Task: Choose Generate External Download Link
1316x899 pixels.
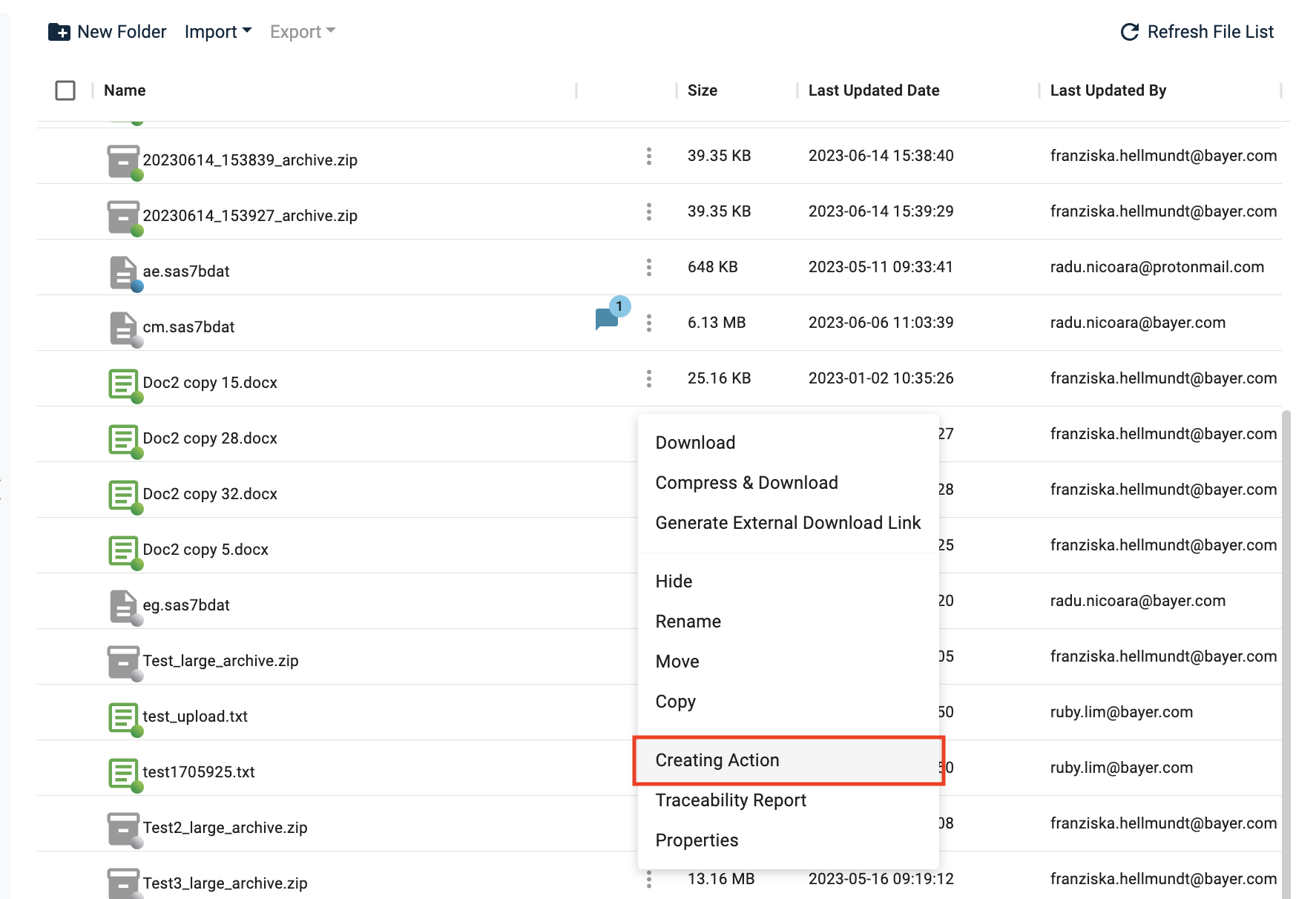Action: click(788, 523)
